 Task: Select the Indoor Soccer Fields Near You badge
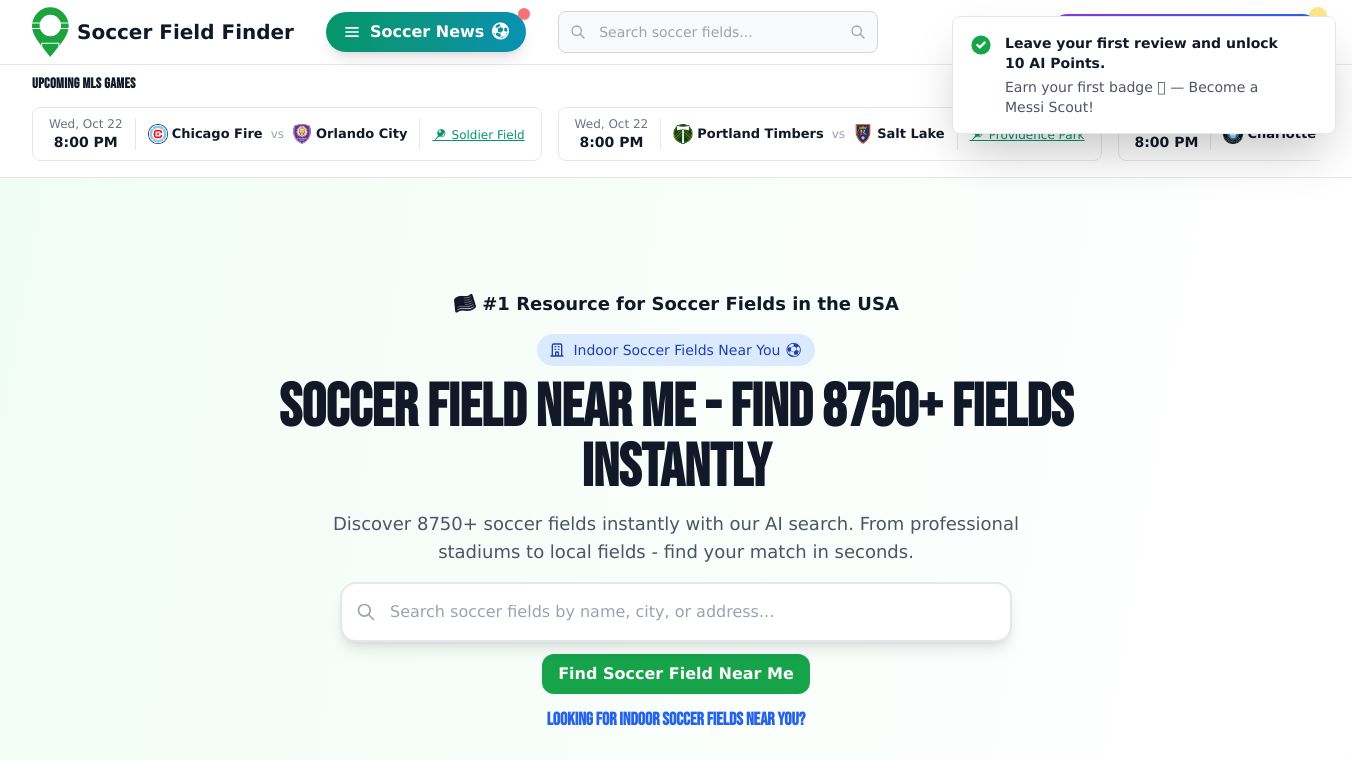(x=676, y=350)
